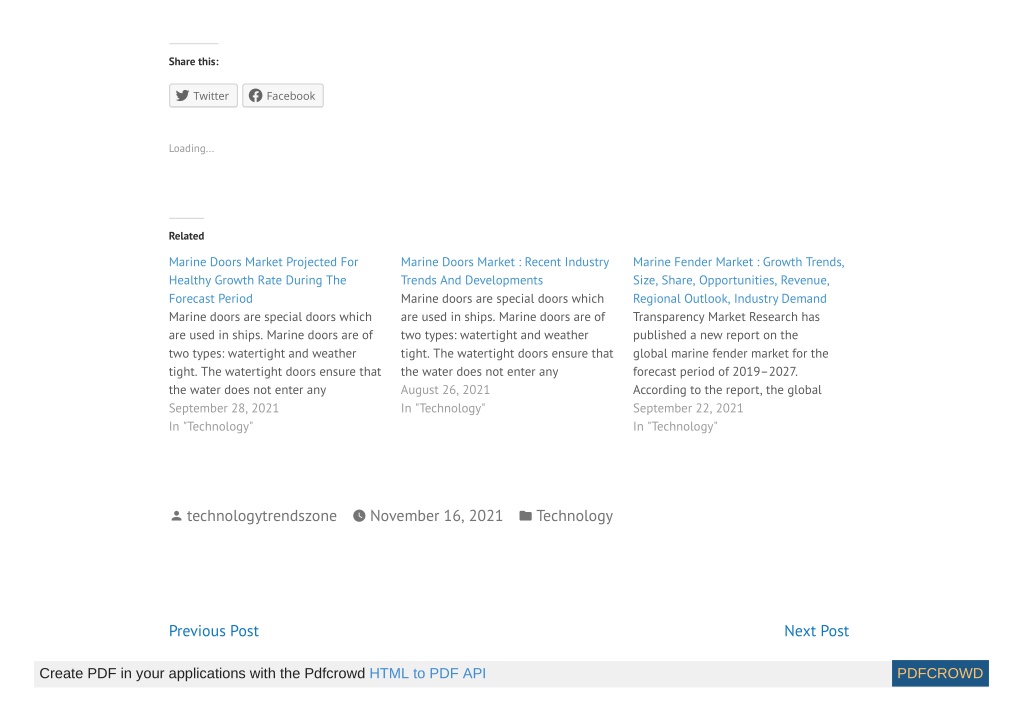
Task: Share post via Facebook button
Action: [x=282, y=96]
